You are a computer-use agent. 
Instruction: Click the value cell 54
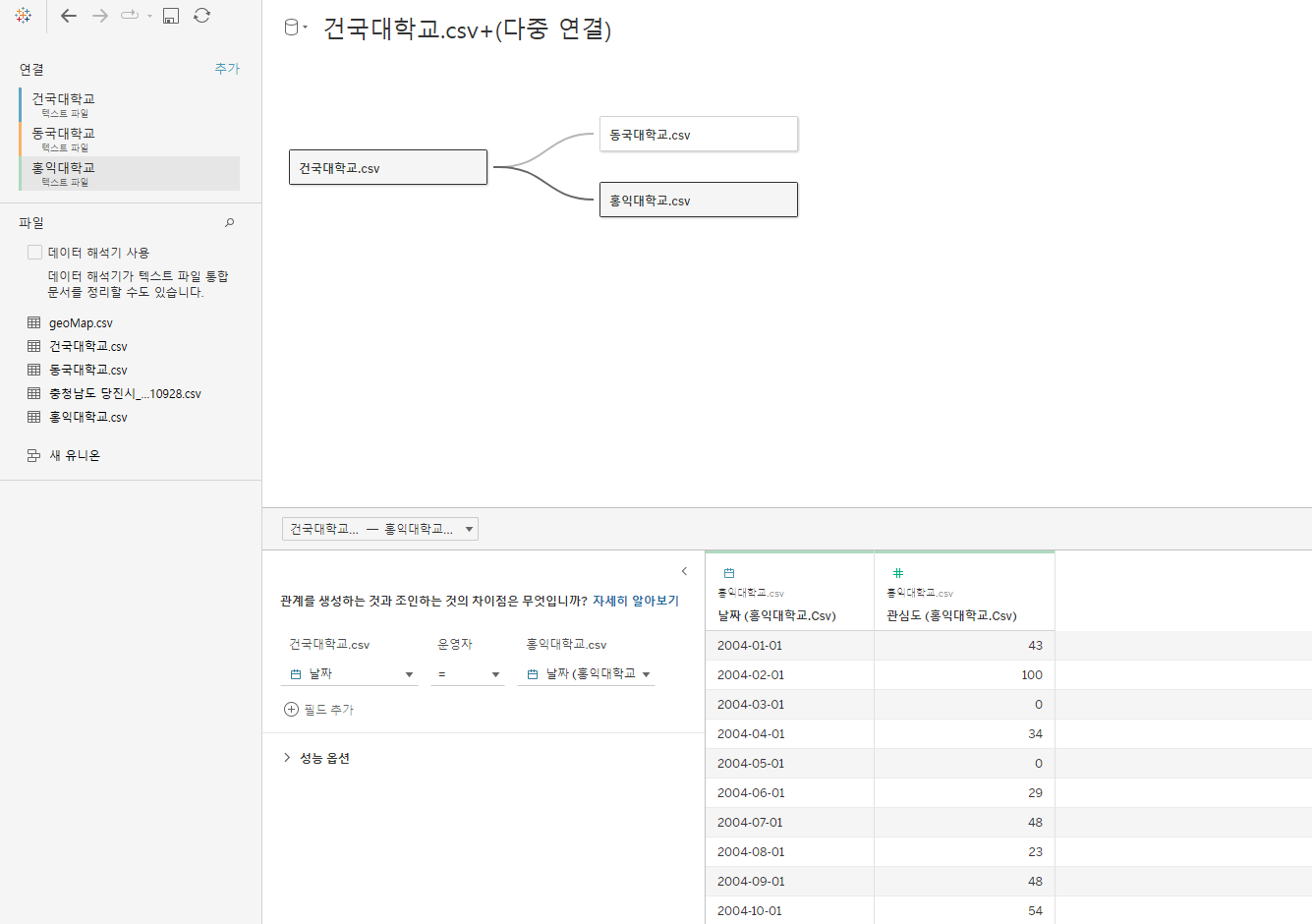964,911
